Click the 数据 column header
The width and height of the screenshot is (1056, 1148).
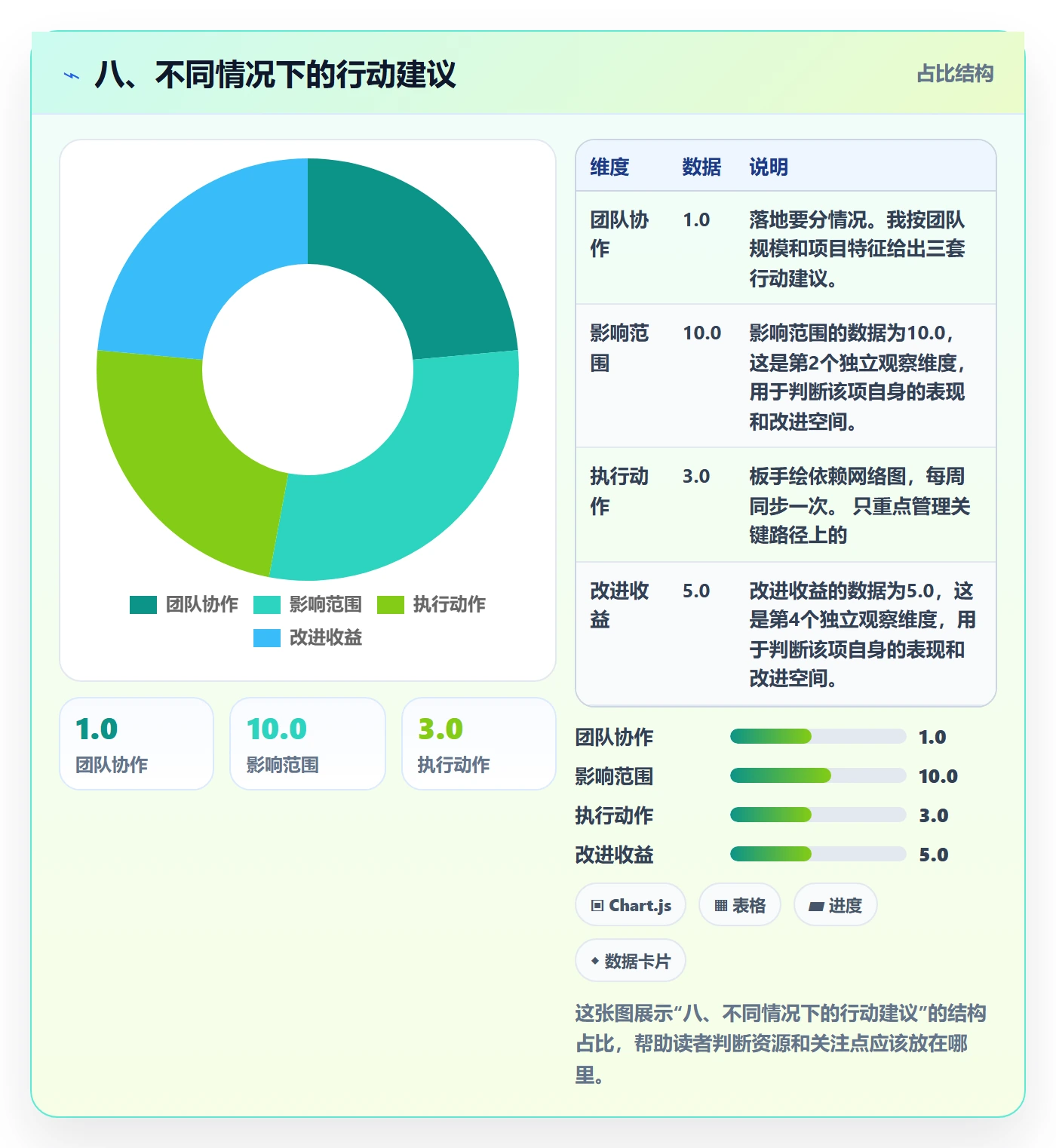click(x=701, y=167)
